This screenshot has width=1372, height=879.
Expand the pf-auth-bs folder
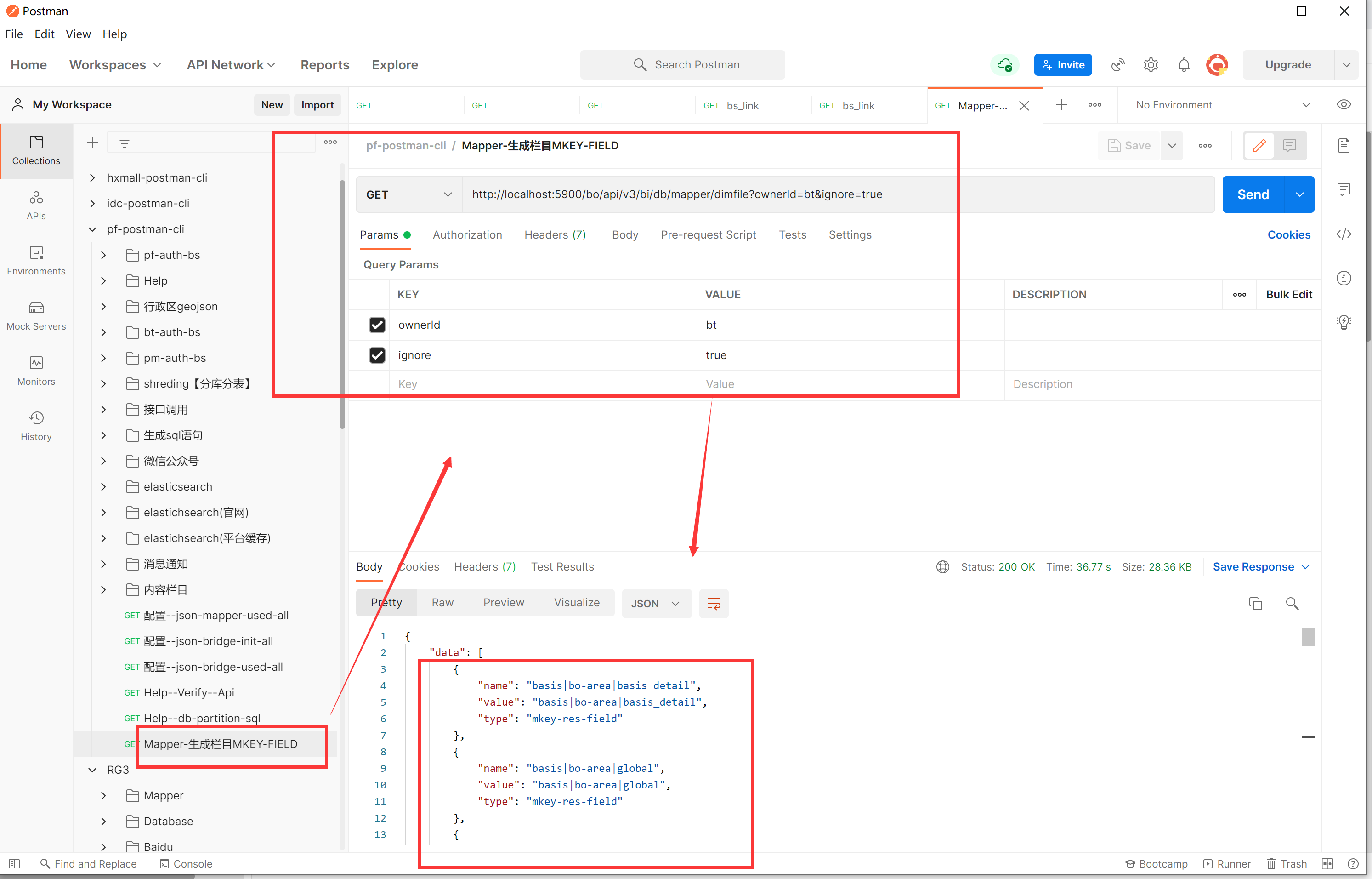(103, 255)
